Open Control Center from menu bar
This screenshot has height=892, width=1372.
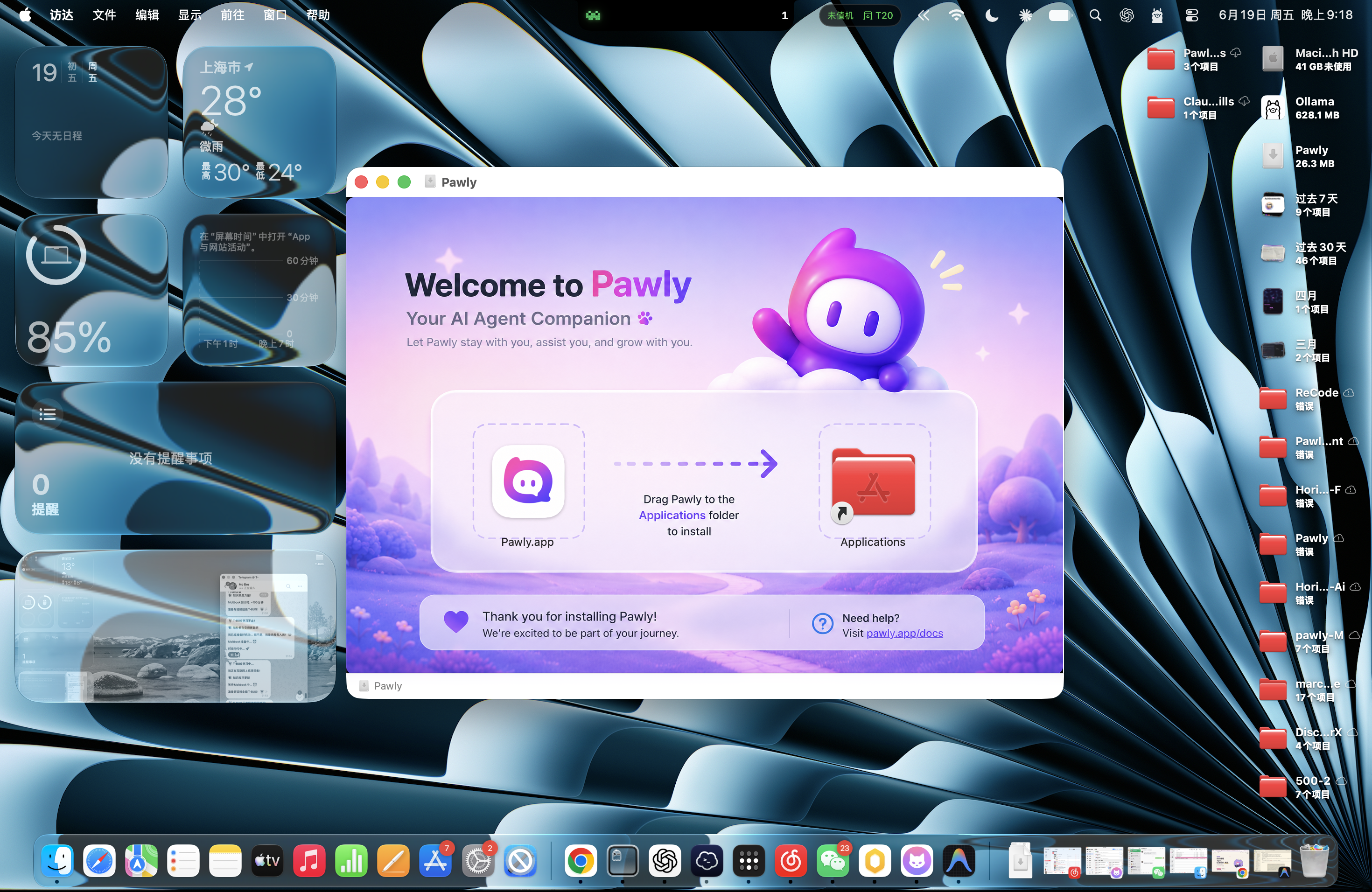tap(1191, 15)
